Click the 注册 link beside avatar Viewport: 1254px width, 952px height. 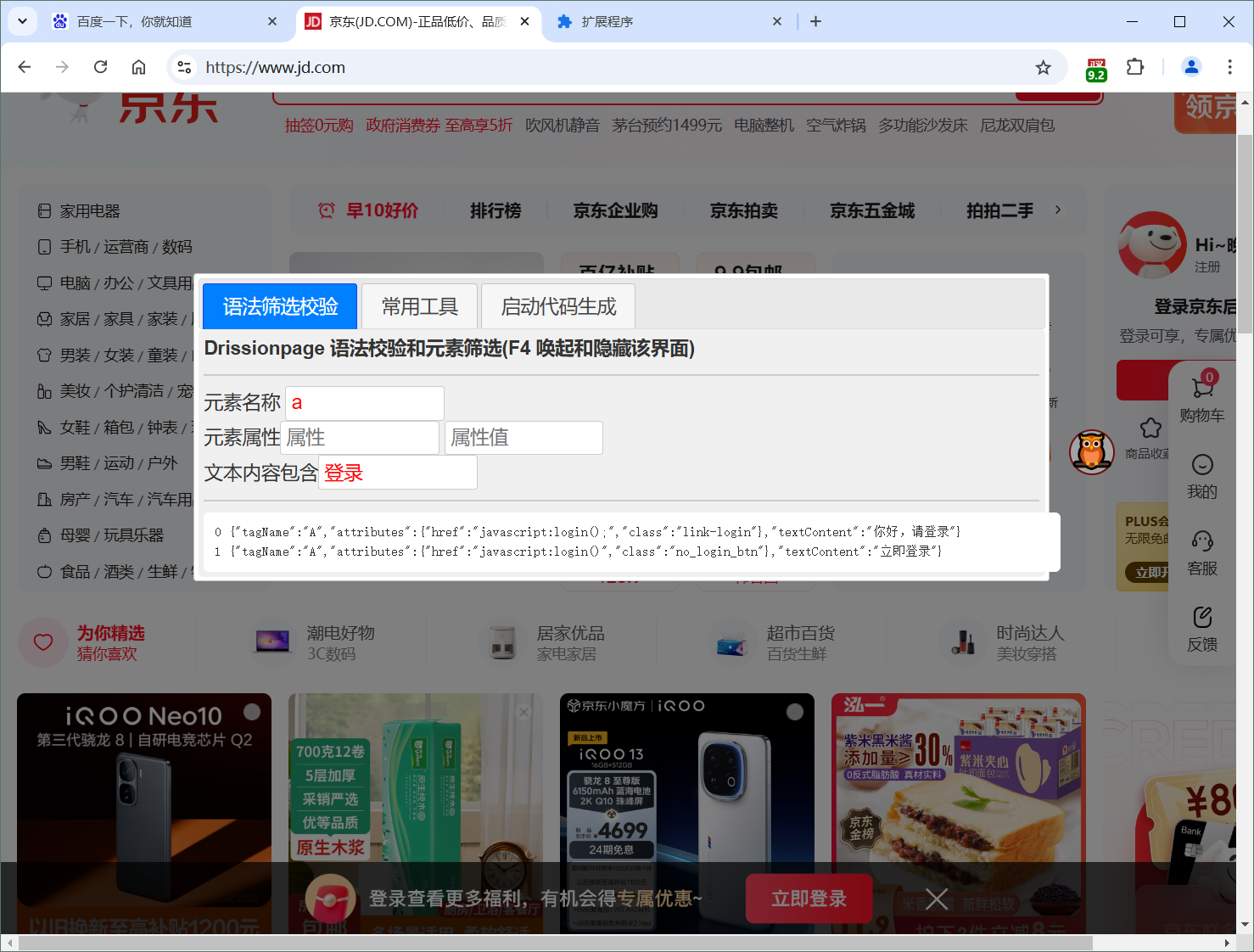tap(1207, 266)
